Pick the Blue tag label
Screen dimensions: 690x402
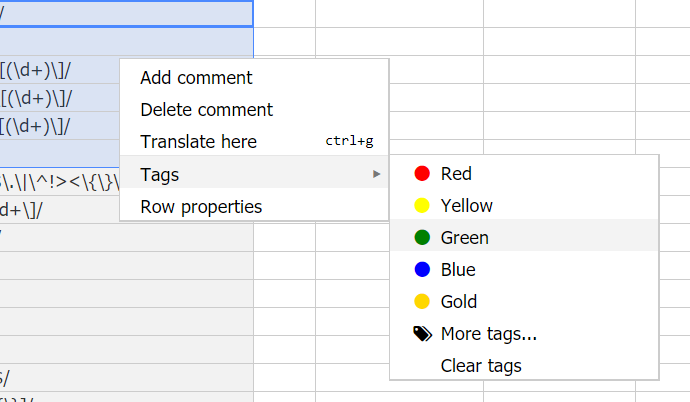pyautogui.click(x=458, y=270)
